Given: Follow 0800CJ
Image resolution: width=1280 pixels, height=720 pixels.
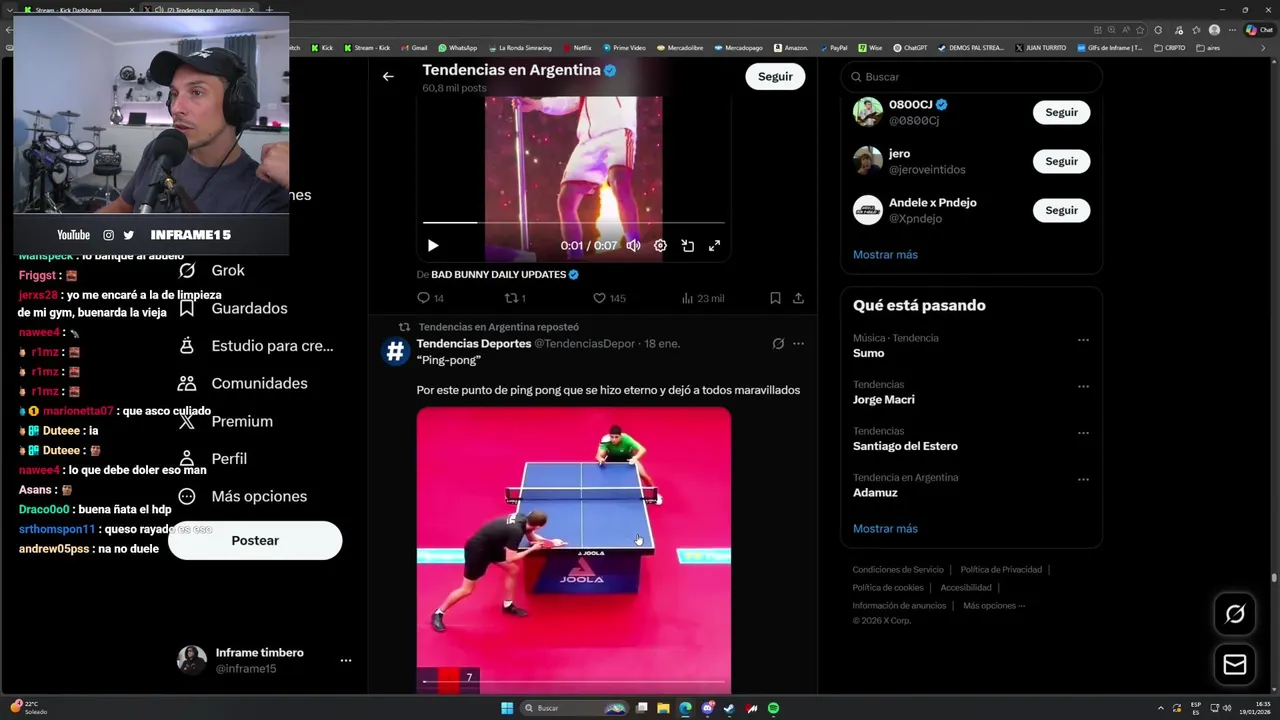Looking at the screenshot, I should click(1061, 112).
